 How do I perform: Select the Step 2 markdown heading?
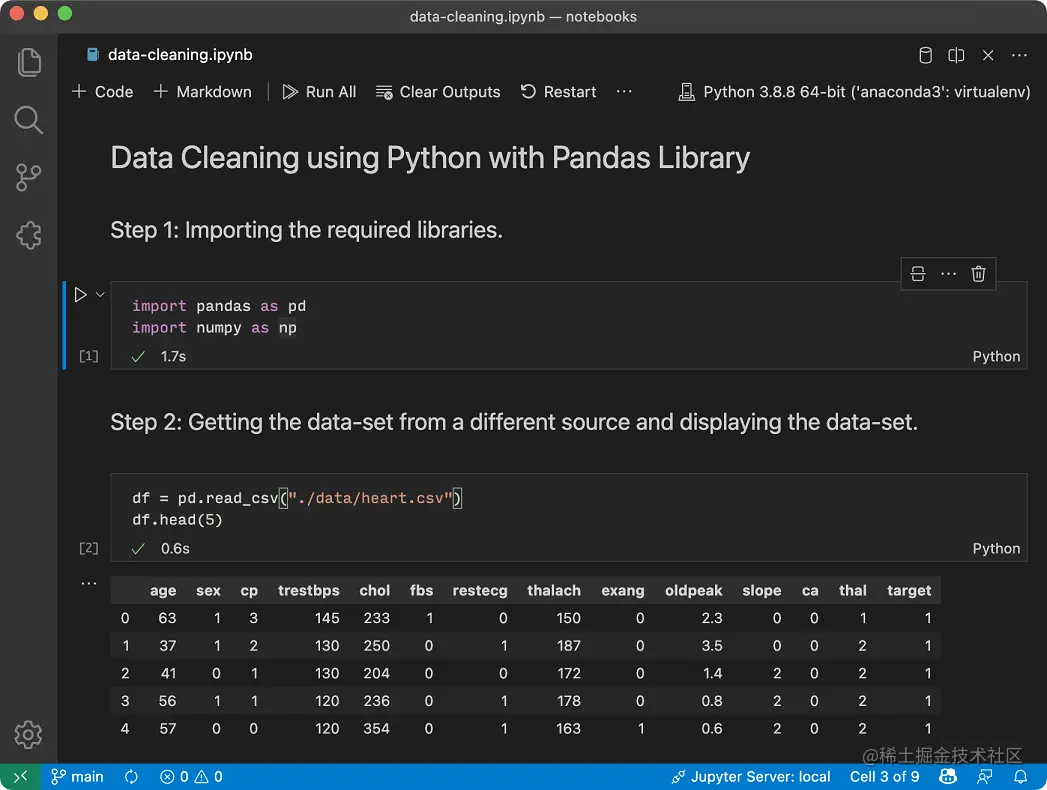tap(514, 422)
